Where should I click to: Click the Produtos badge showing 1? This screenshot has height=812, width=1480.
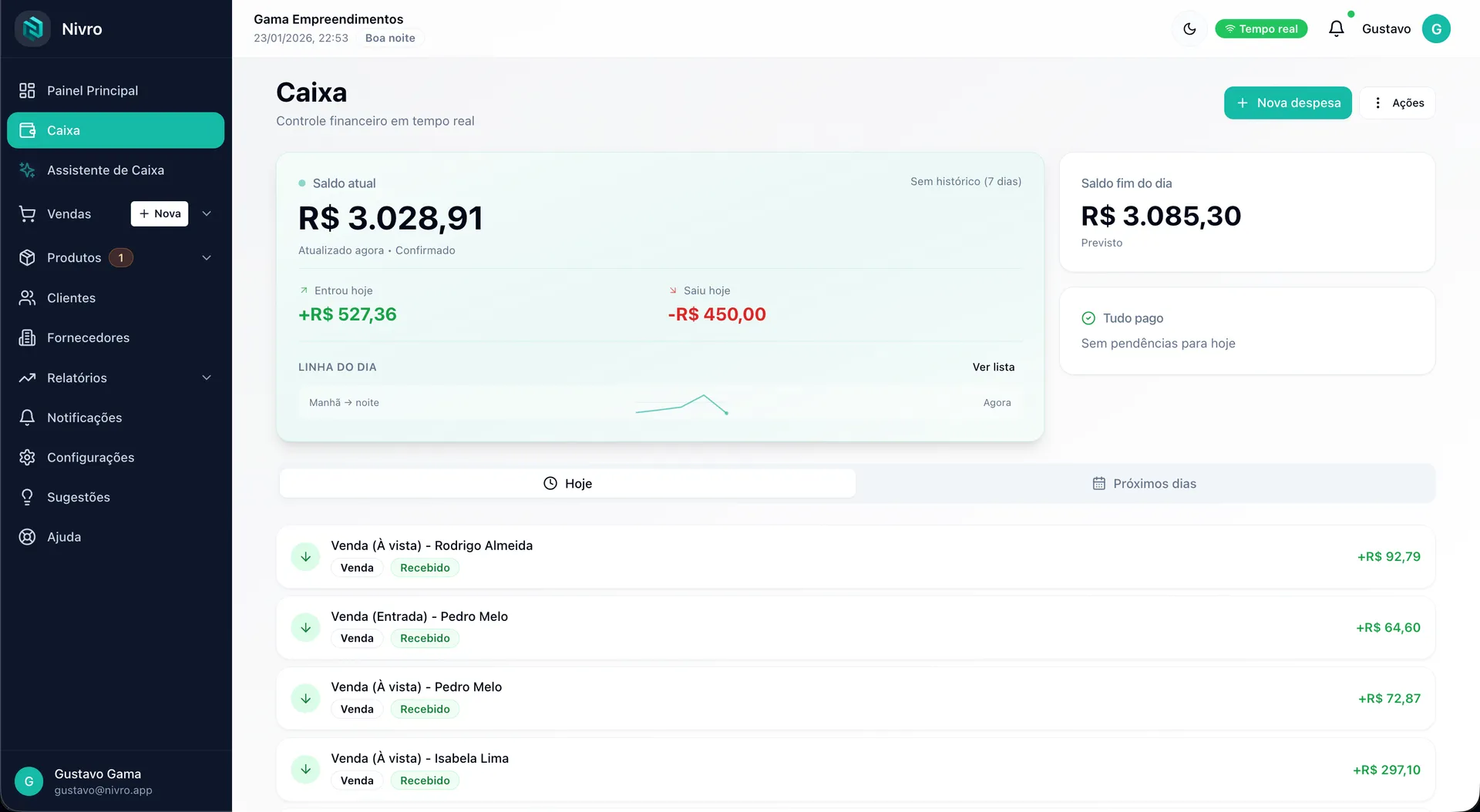(x=121, y=258)
